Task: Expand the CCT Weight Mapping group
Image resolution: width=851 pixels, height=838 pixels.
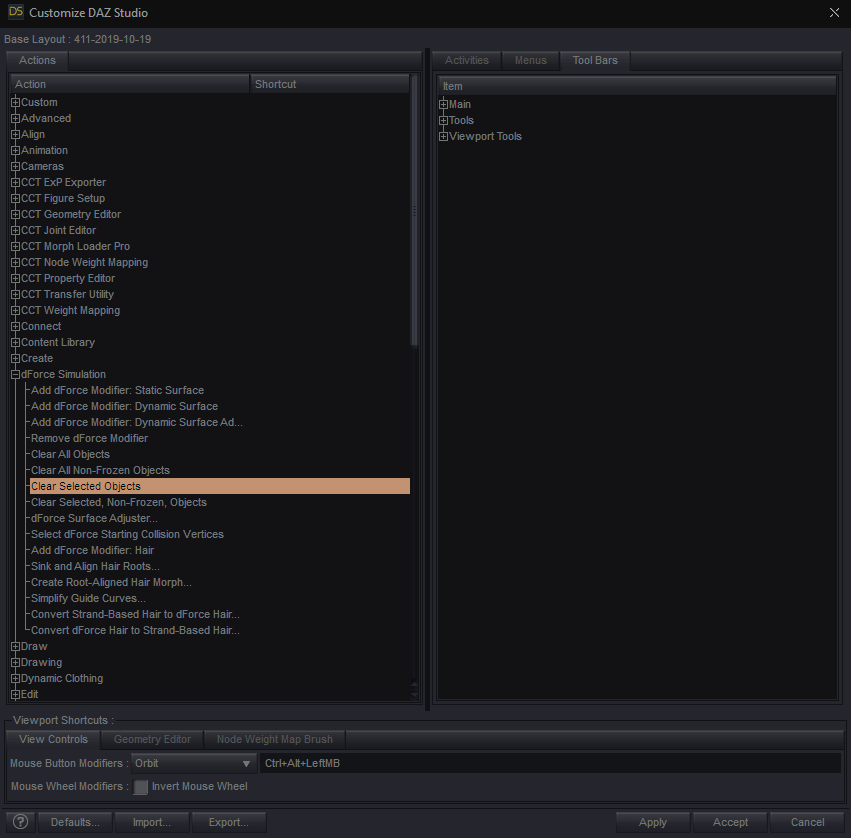Action: coord(16,310)
